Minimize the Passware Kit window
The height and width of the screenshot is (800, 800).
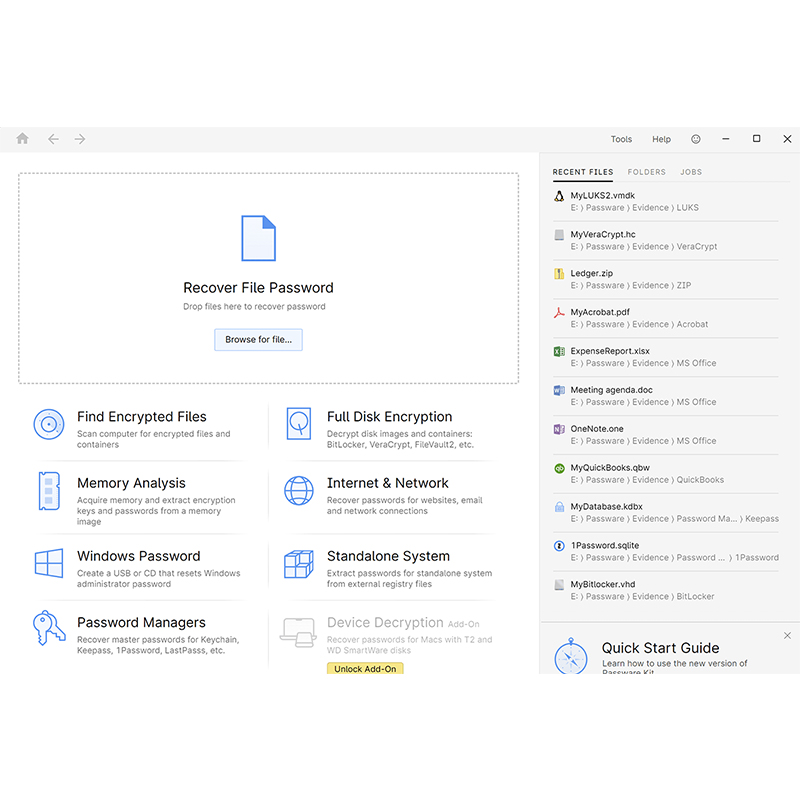[726, 139]
